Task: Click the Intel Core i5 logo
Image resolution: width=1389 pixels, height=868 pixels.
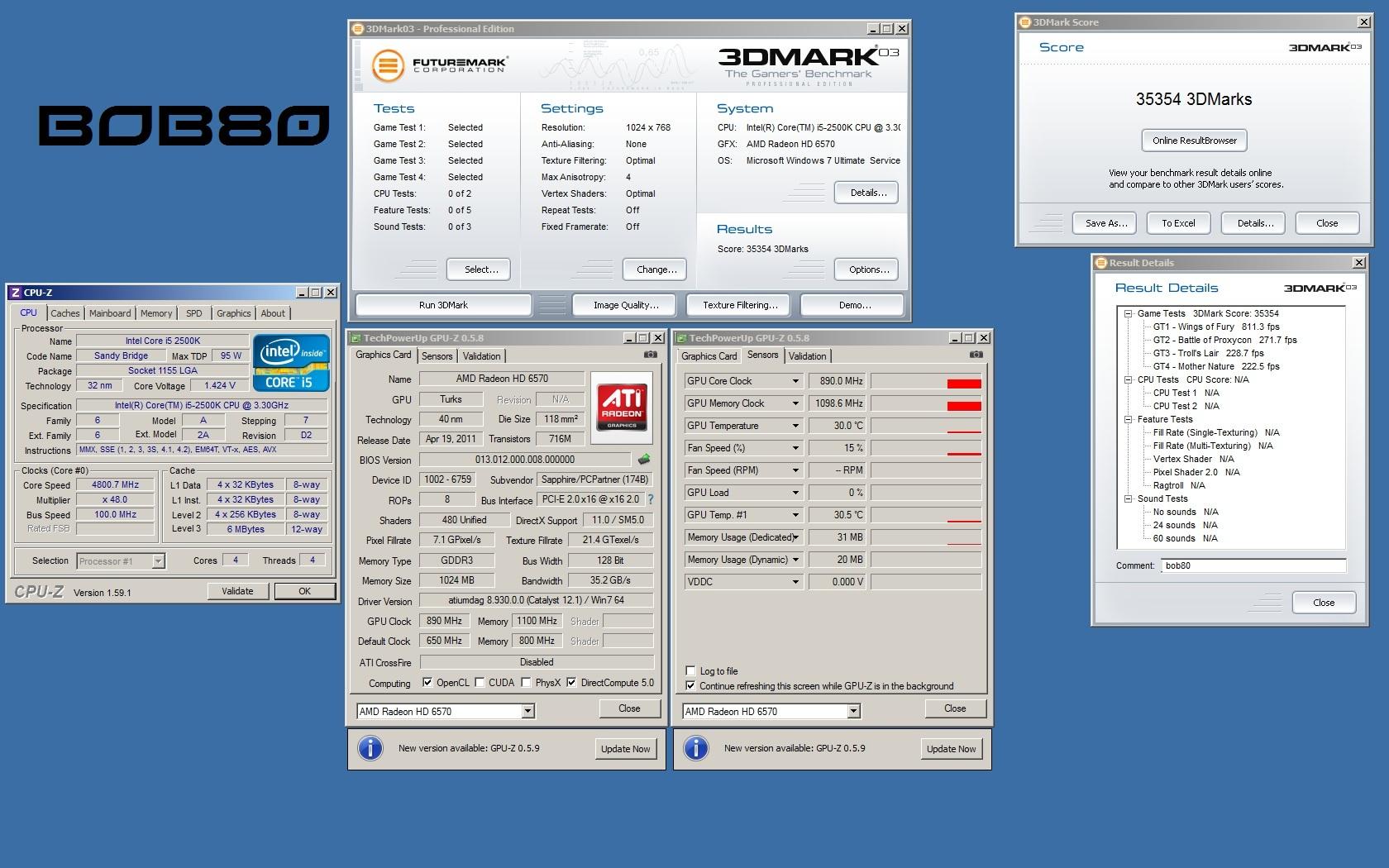Action: point(291,362)
